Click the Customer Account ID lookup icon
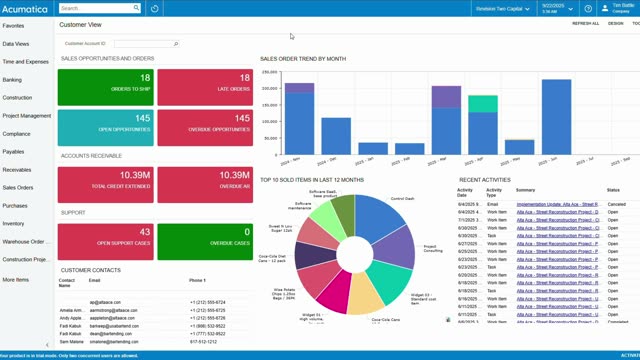Viewport: 640px width, 360px height. [176, 44]
